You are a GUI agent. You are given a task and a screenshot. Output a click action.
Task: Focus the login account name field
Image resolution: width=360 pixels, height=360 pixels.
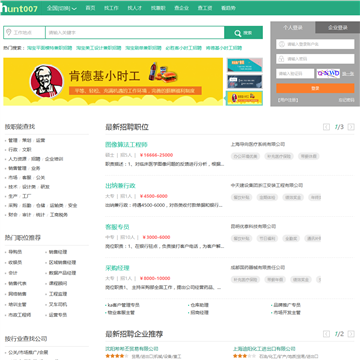(315, 44)
